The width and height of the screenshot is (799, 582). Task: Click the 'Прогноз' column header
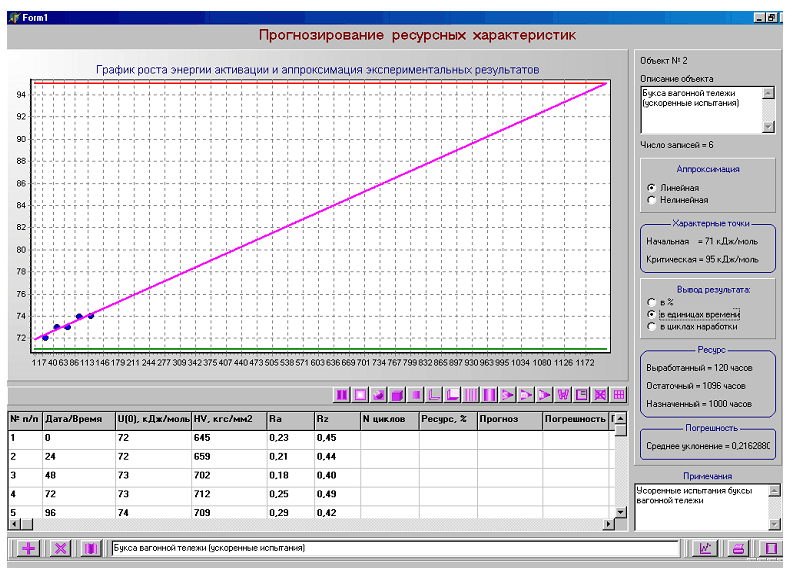click(x=510, y=419)
